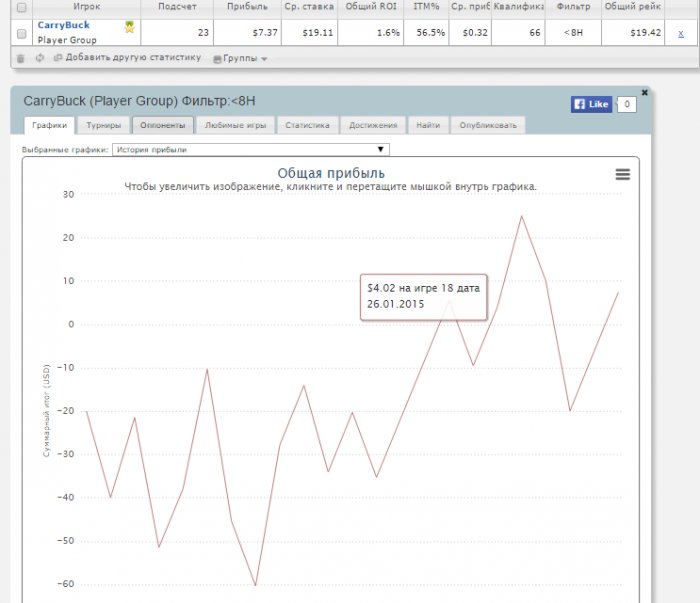Viewport: 700px width, 603px height.
Task: Switch to the Графики tab
Action: click(50, 125)
